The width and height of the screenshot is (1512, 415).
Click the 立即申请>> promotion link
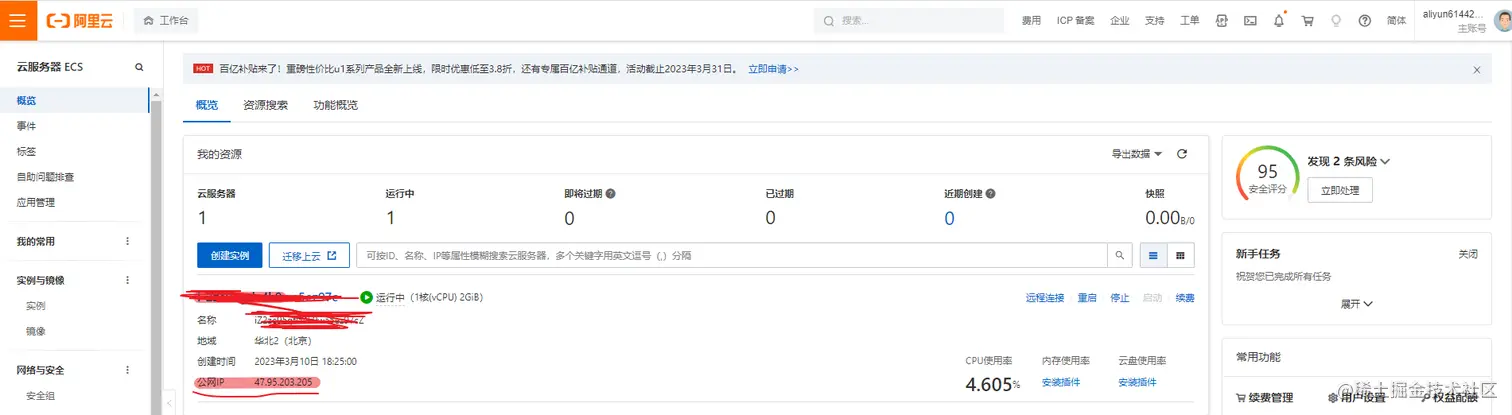(774, 69)
